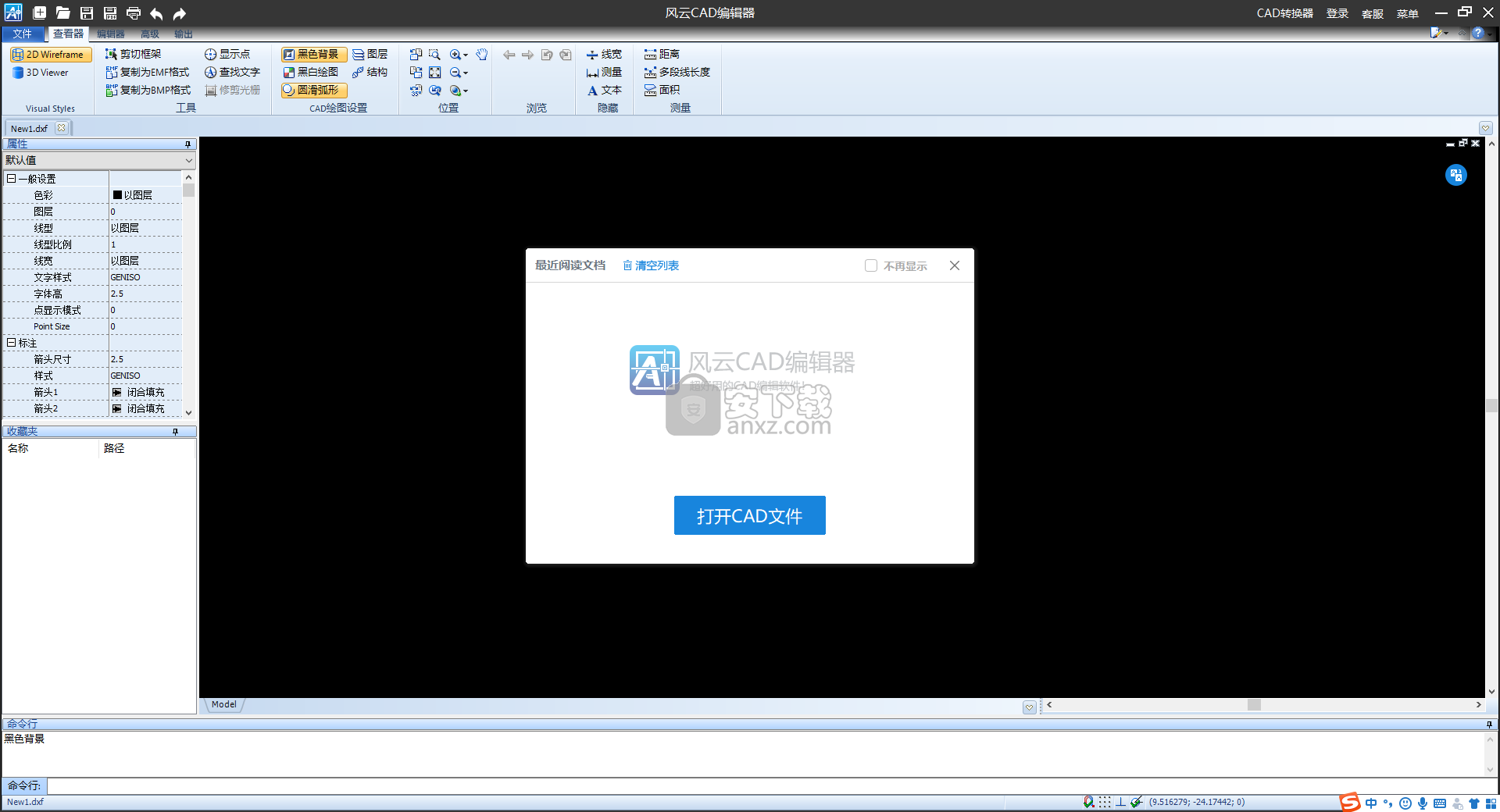
Task: Open tab list dropdown at right of document tabs
Action: coord(1485,128)
